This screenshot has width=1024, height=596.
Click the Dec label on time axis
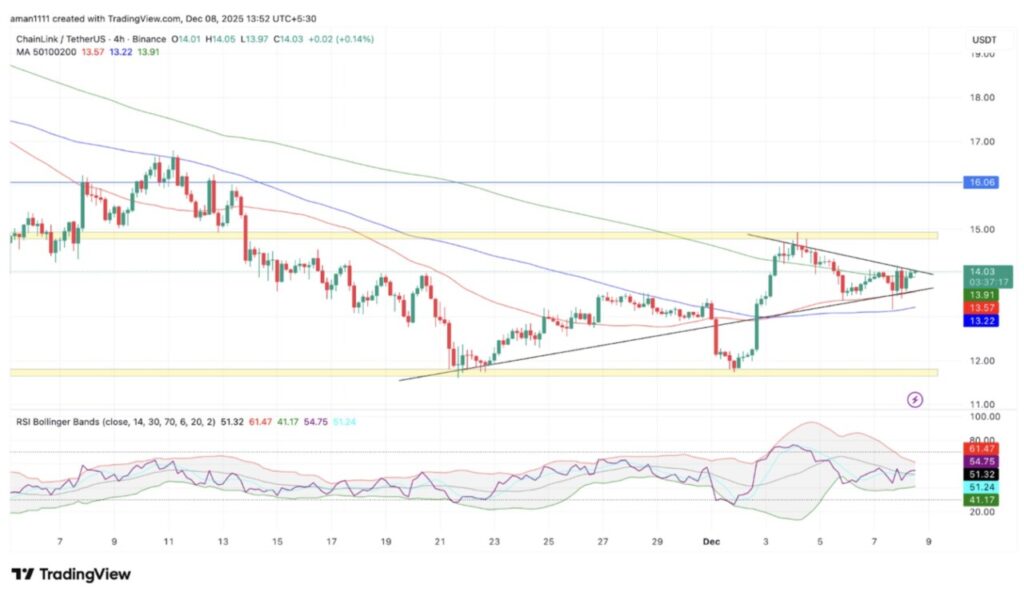[x=711, y=541]
